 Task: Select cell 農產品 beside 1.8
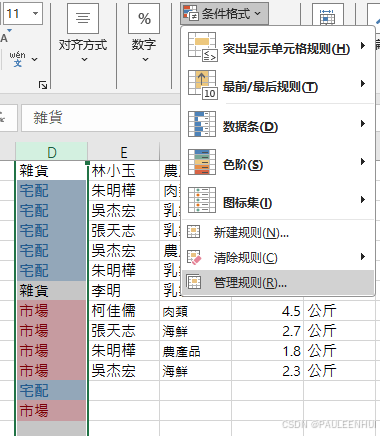[195, 350]
